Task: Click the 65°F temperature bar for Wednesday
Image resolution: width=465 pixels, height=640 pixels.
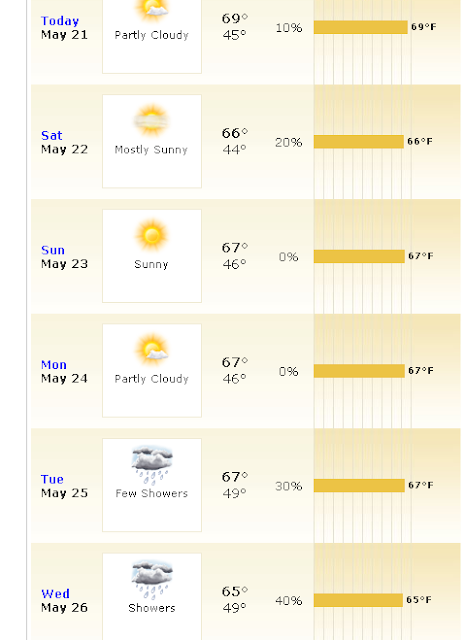Action: (x=358, y=600)
